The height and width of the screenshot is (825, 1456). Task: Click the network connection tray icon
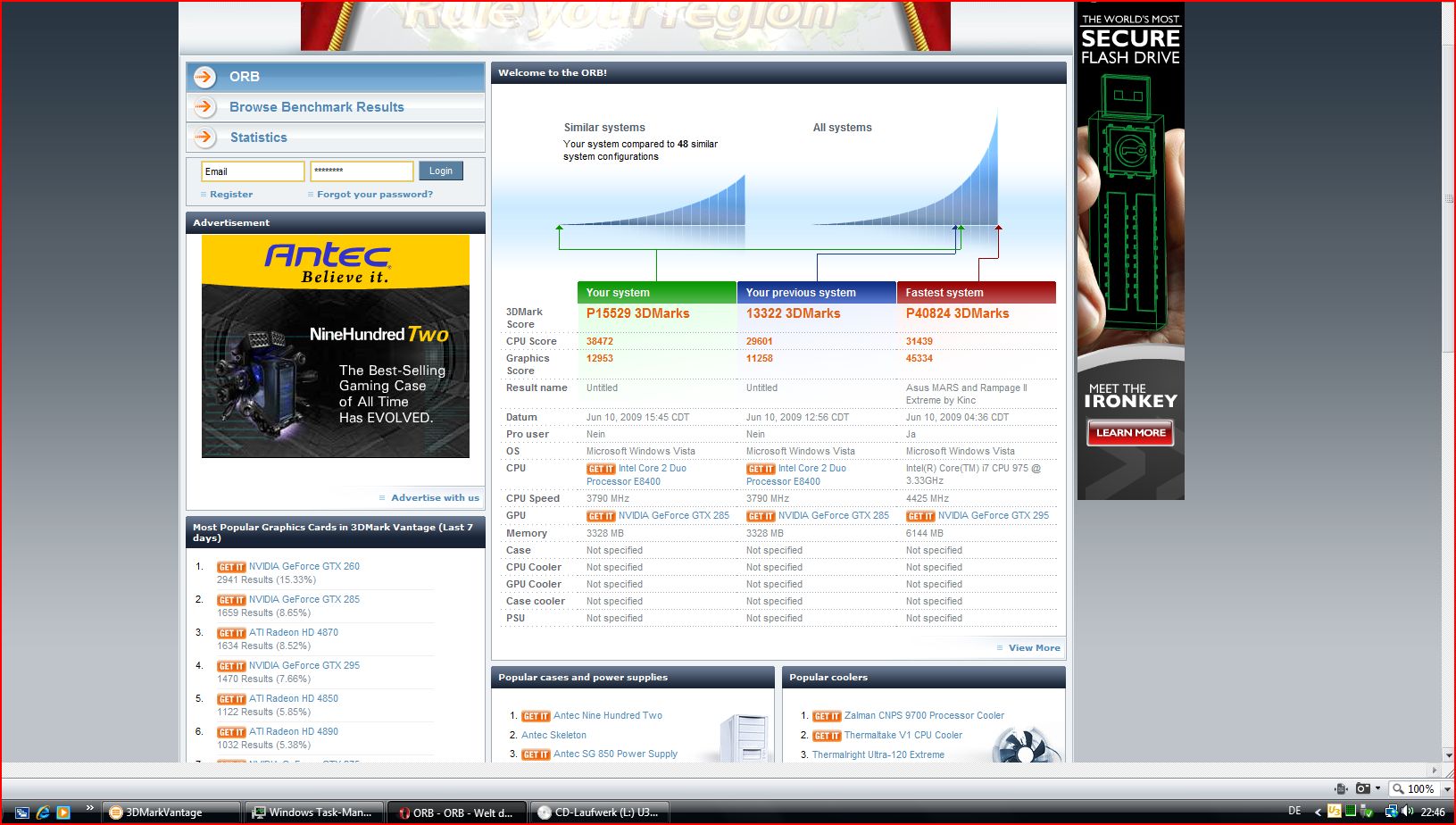tap(1392, 812)
